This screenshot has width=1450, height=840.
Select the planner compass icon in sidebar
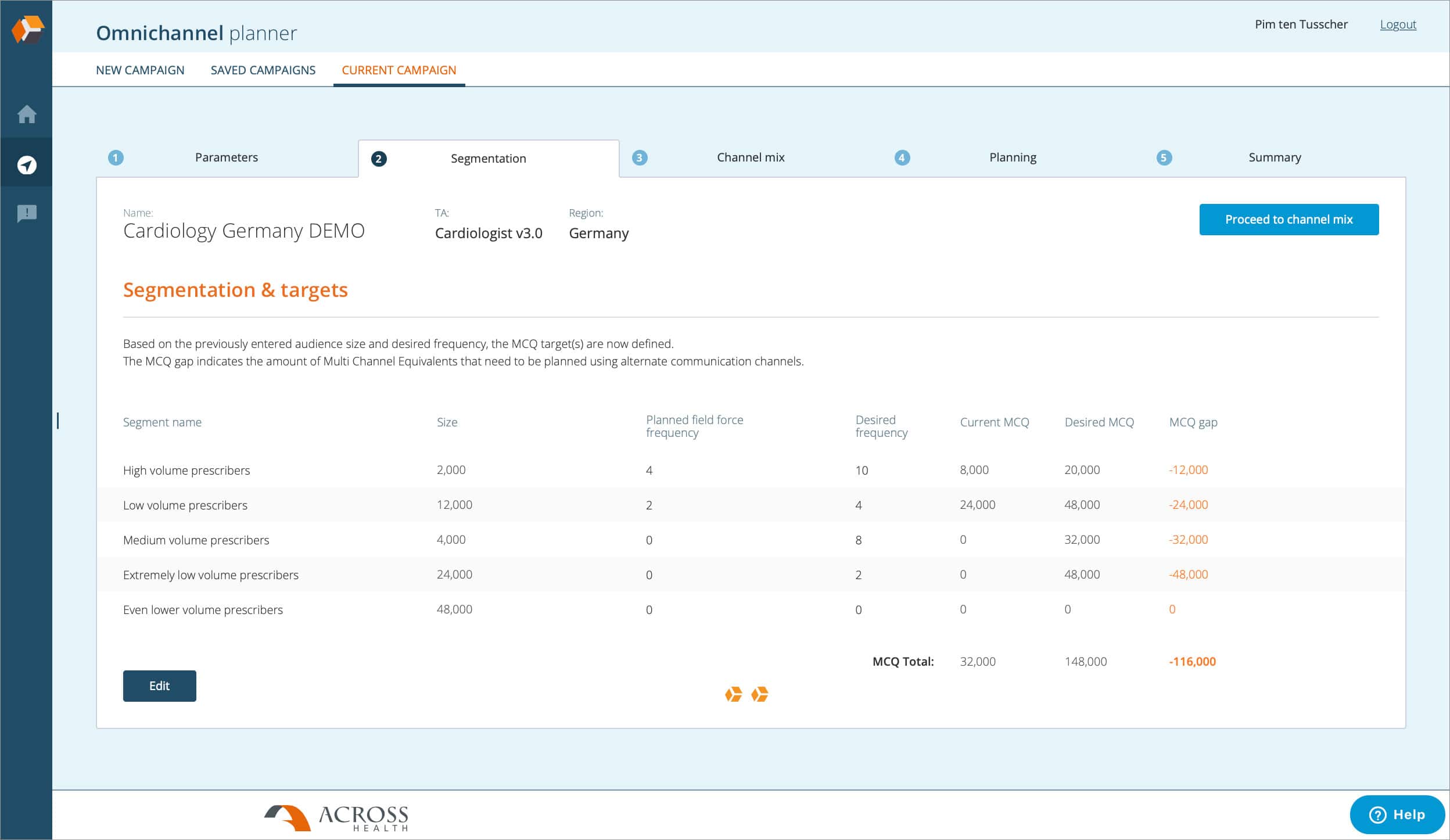point(27,165)
